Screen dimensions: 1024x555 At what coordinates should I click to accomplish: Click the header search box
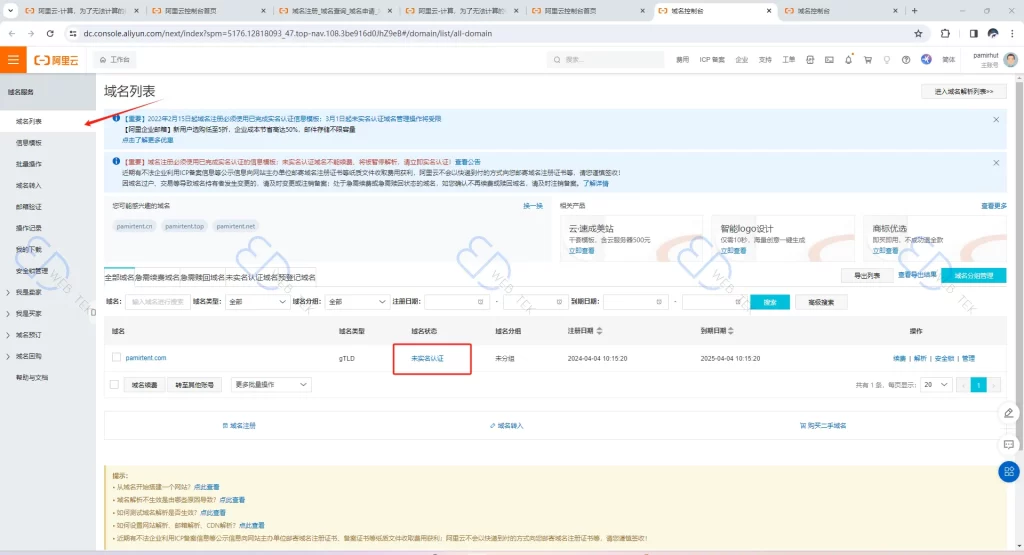tap(605, 59)
